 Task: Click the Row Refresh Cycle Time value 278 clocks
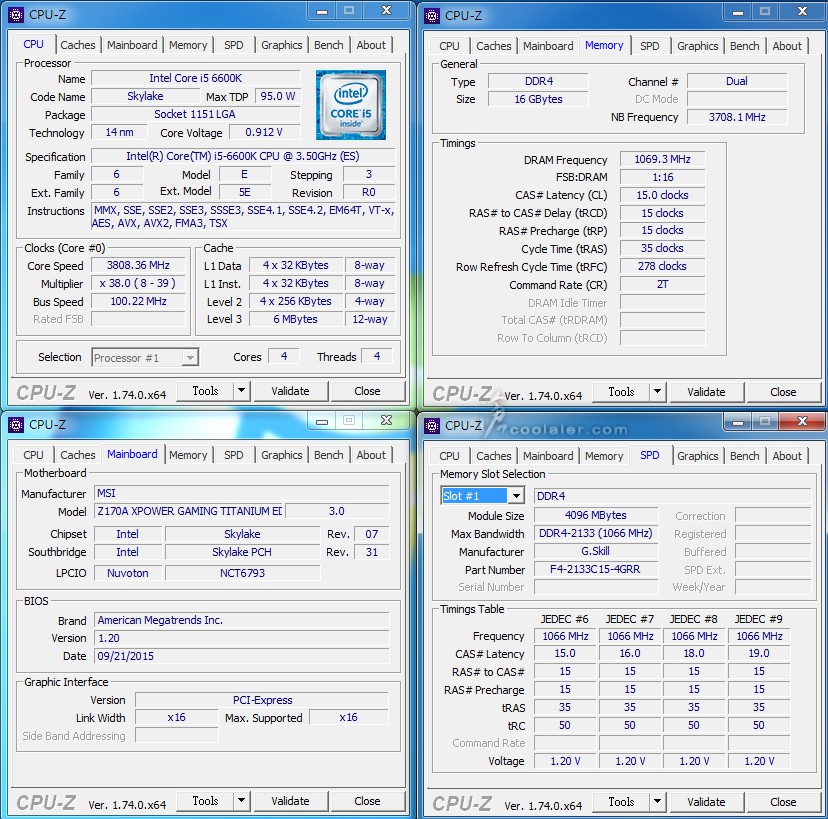[662, 266]
